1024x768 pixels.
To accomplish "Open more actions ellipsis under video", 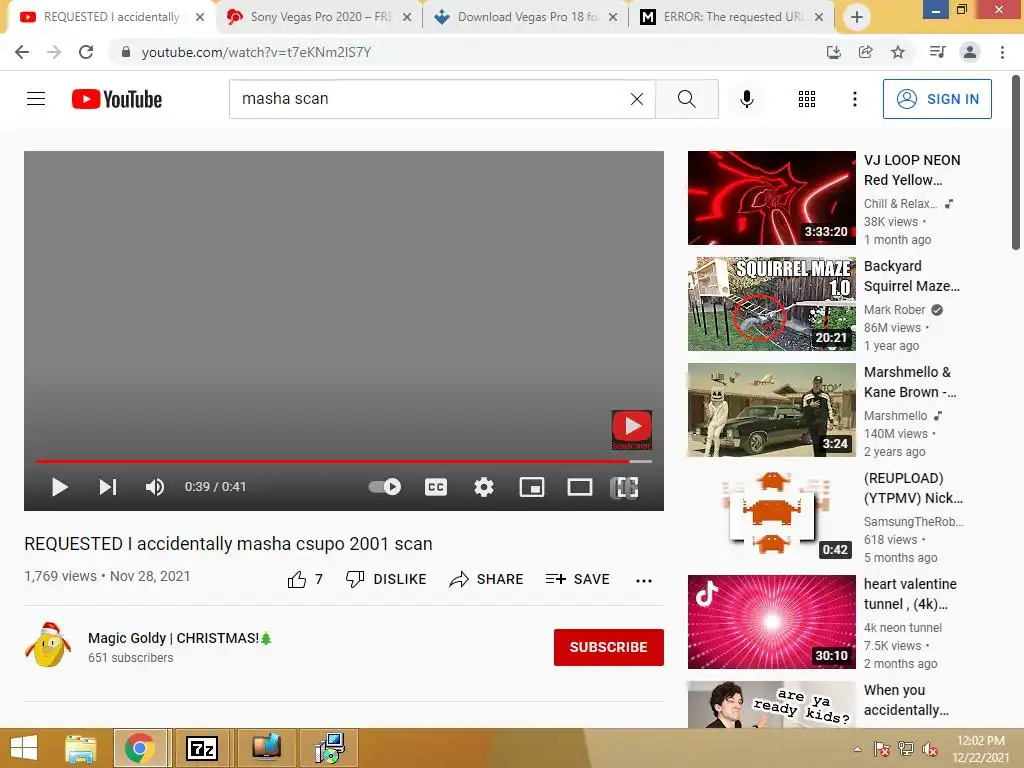I will (x=644, y=581).
